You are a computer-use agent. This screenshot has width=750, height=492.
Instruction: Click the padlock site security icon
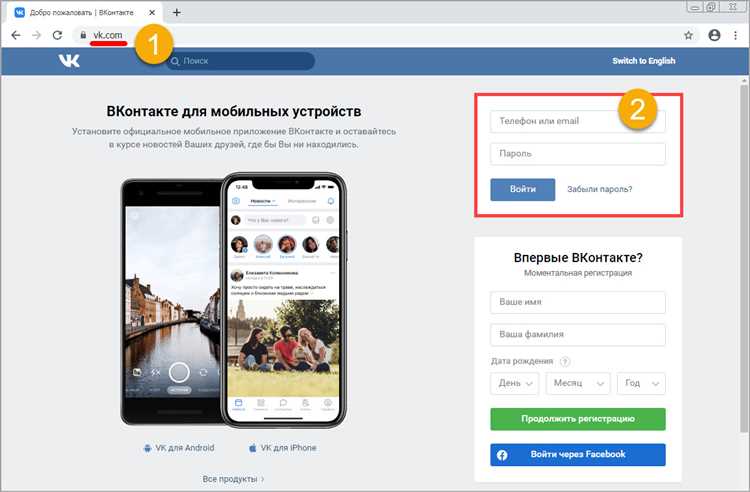tap(83, 35)
